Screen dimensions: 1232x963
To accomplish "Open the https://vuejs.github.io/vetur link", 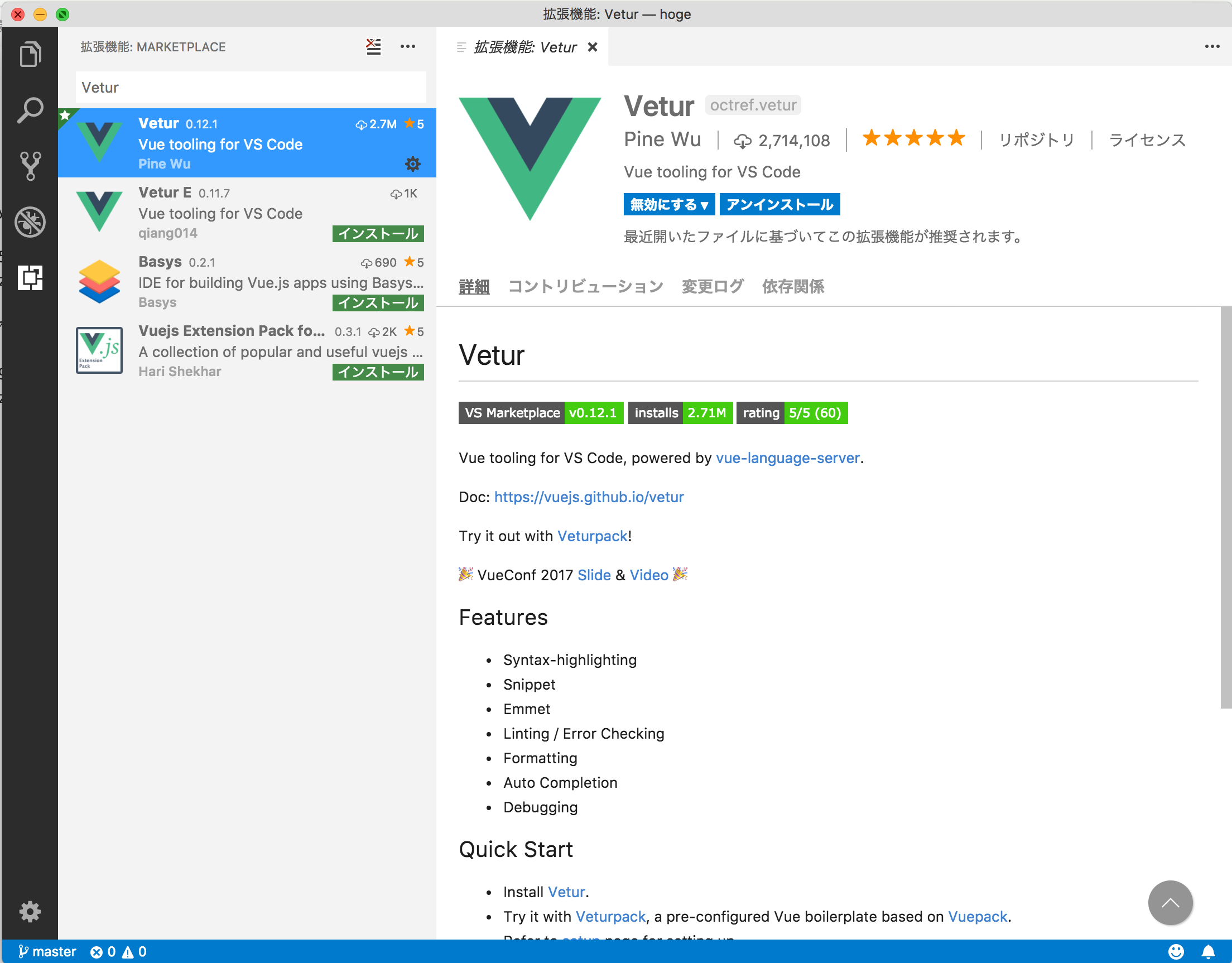I will [589, 497].
